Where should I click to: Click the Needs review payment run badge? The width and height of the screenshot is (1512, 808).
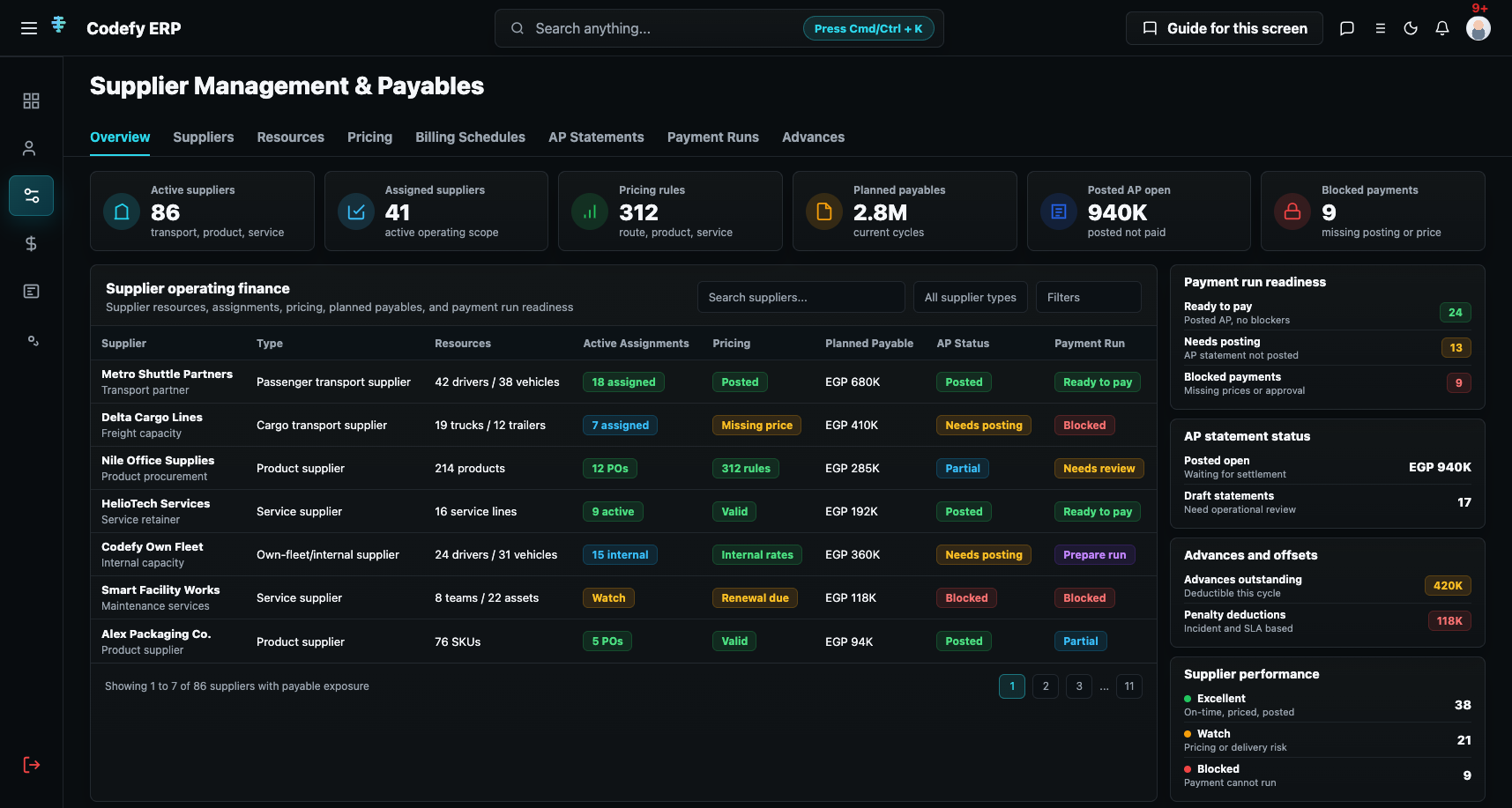pyautogui.click(x=1099, y=468)
